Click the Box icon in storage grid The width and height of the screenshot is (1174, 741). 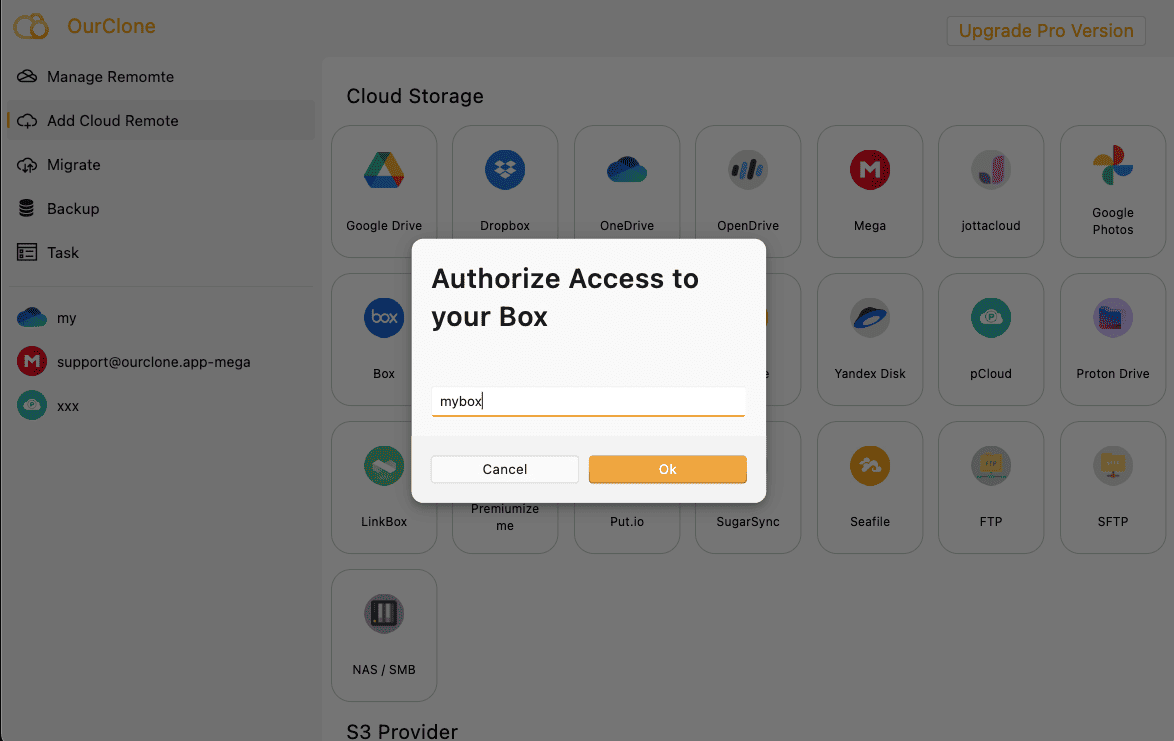pos(384,317)
